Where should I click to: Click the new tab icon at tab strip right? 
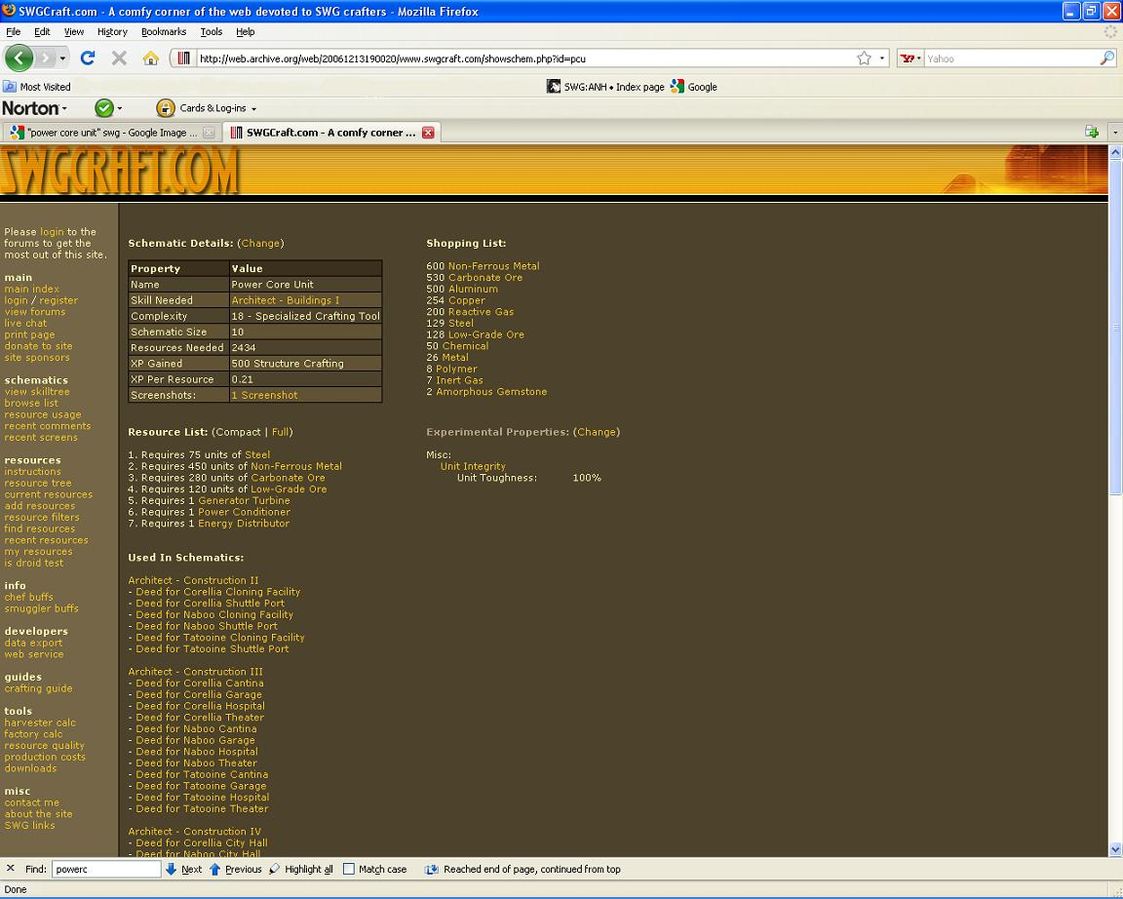pyautogui.click(x=1092, y=132)
